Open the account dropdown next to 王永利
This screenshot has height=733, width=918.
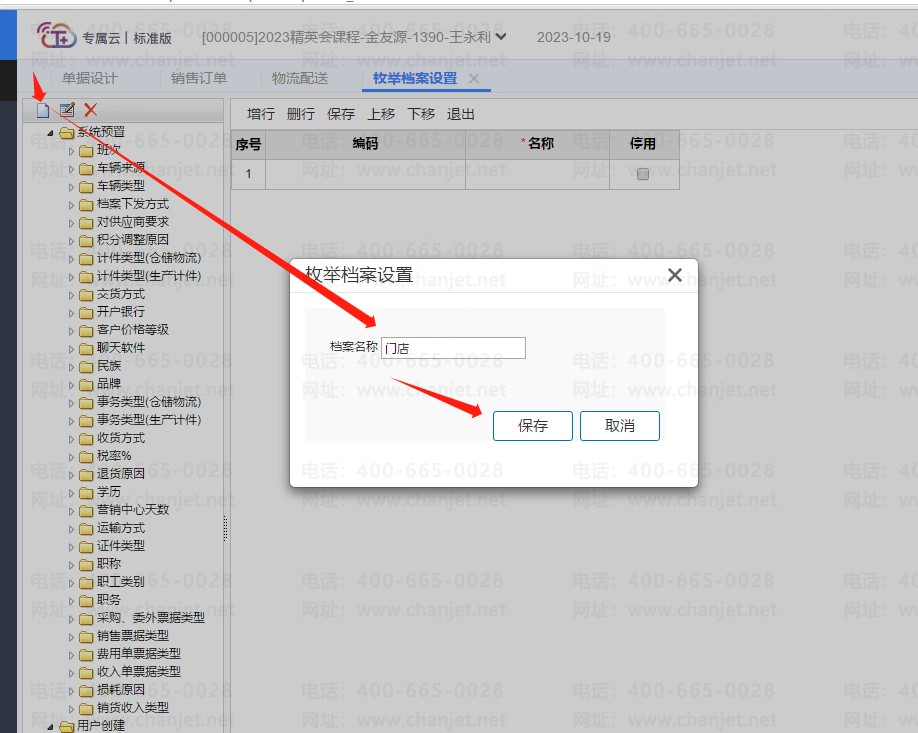click(501, 37)
